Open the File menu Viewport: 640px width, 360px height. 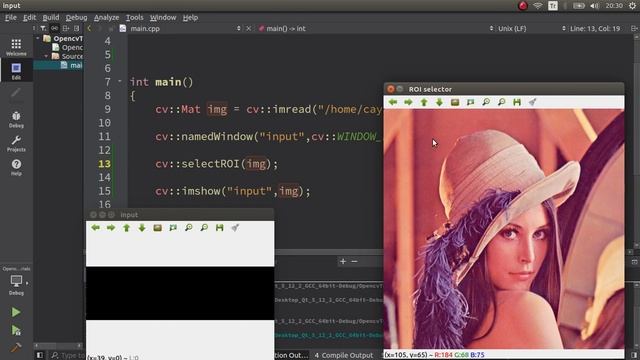click(x=11, y=18)
